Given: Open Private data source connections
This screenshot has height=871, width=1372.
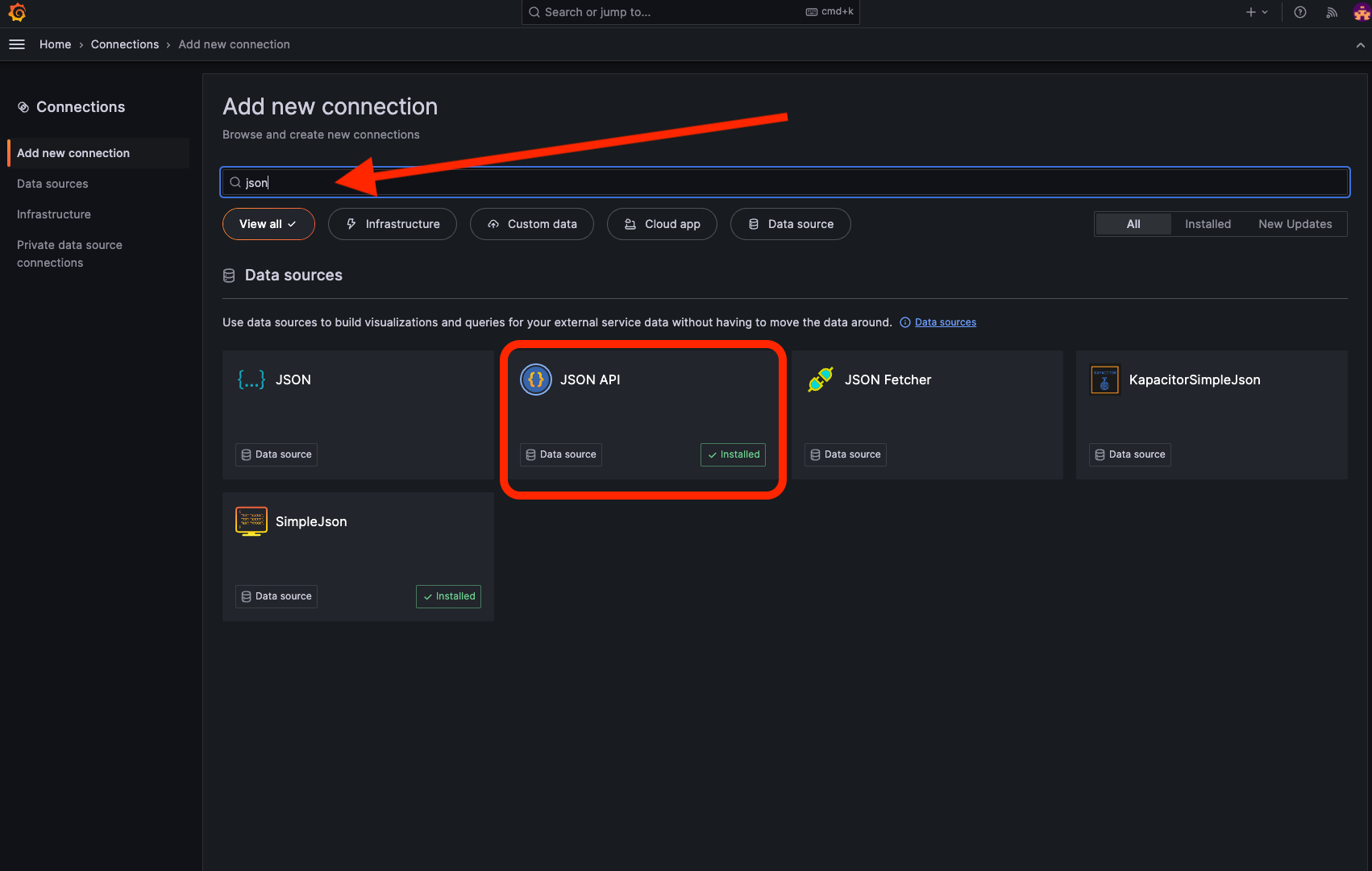Looking at the screenshot, I should [x=69, y=254].
